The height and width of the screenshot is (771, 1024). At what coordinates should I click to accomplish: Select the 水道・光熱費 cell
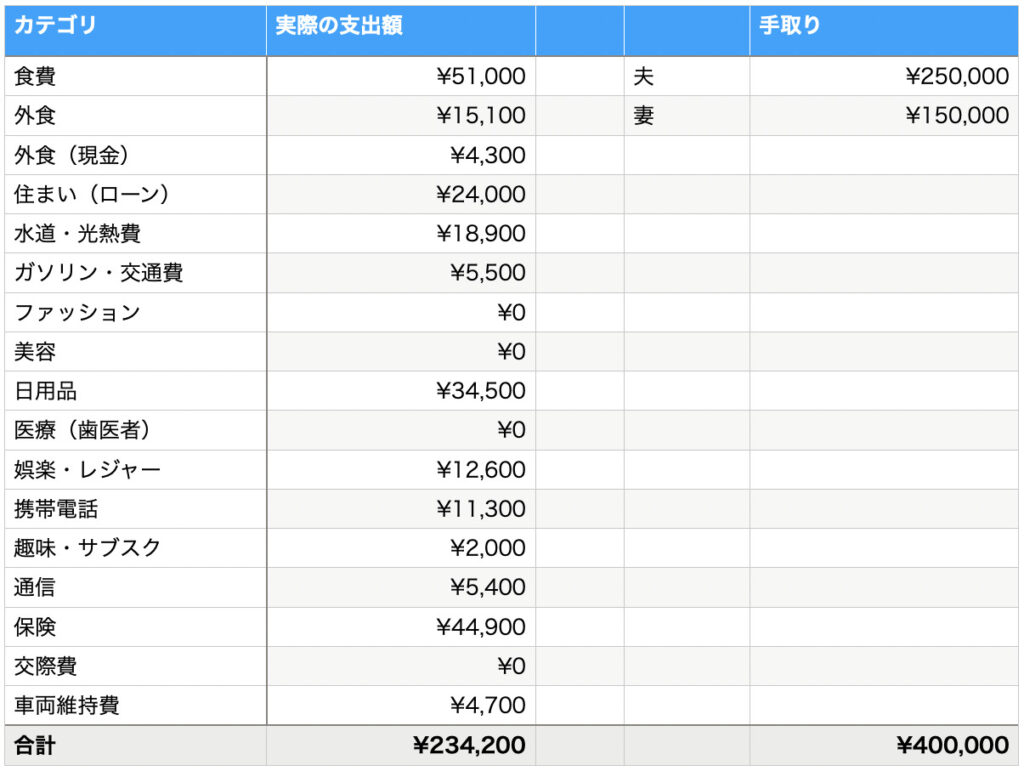coord(135,233)
